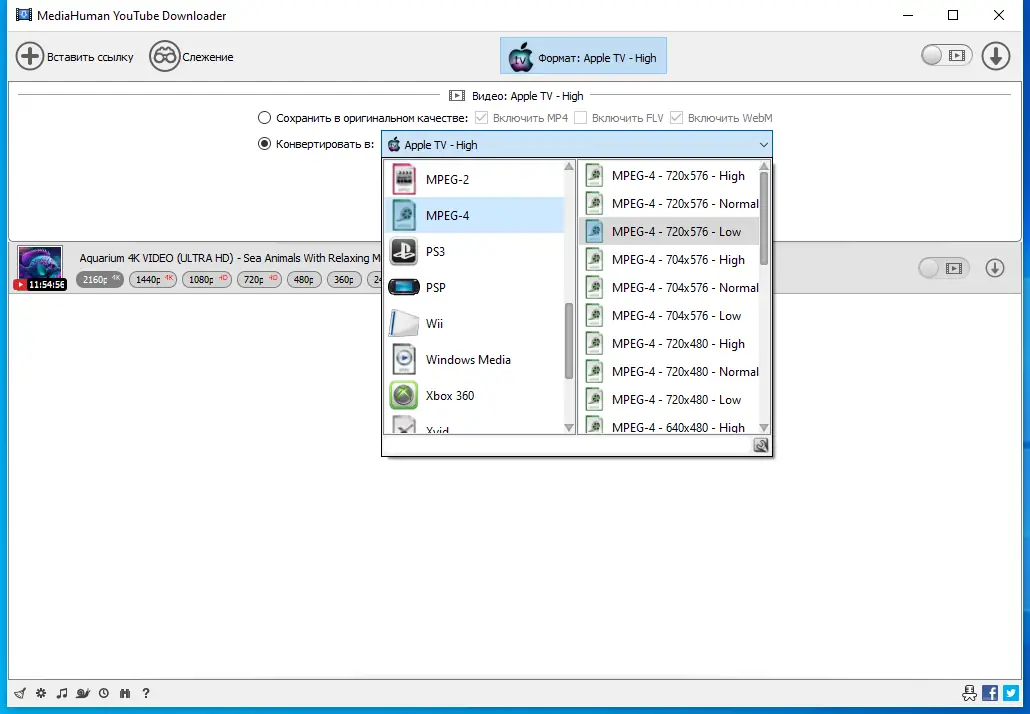Image resolution: width=1030 pixels, height=714 pixels.
Task: Click the preset list scroll-up arrow
Action: point(764,166)
